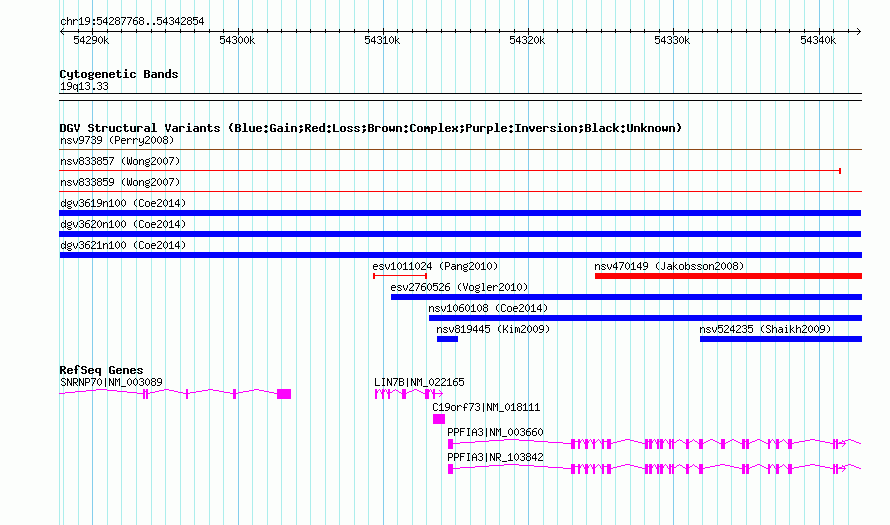Select the blue bar under dgv3619n100
Image resolution: width=890 pixels, height=525 pixels.
[x=460, y=213]
